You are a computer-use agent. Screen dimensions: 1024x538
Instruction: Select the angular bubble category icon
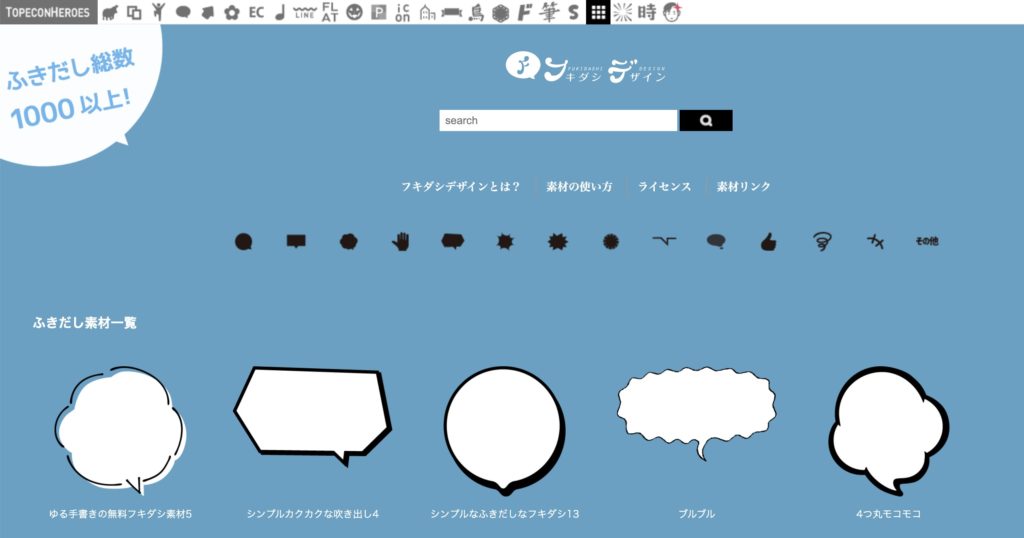pos(453,242)
